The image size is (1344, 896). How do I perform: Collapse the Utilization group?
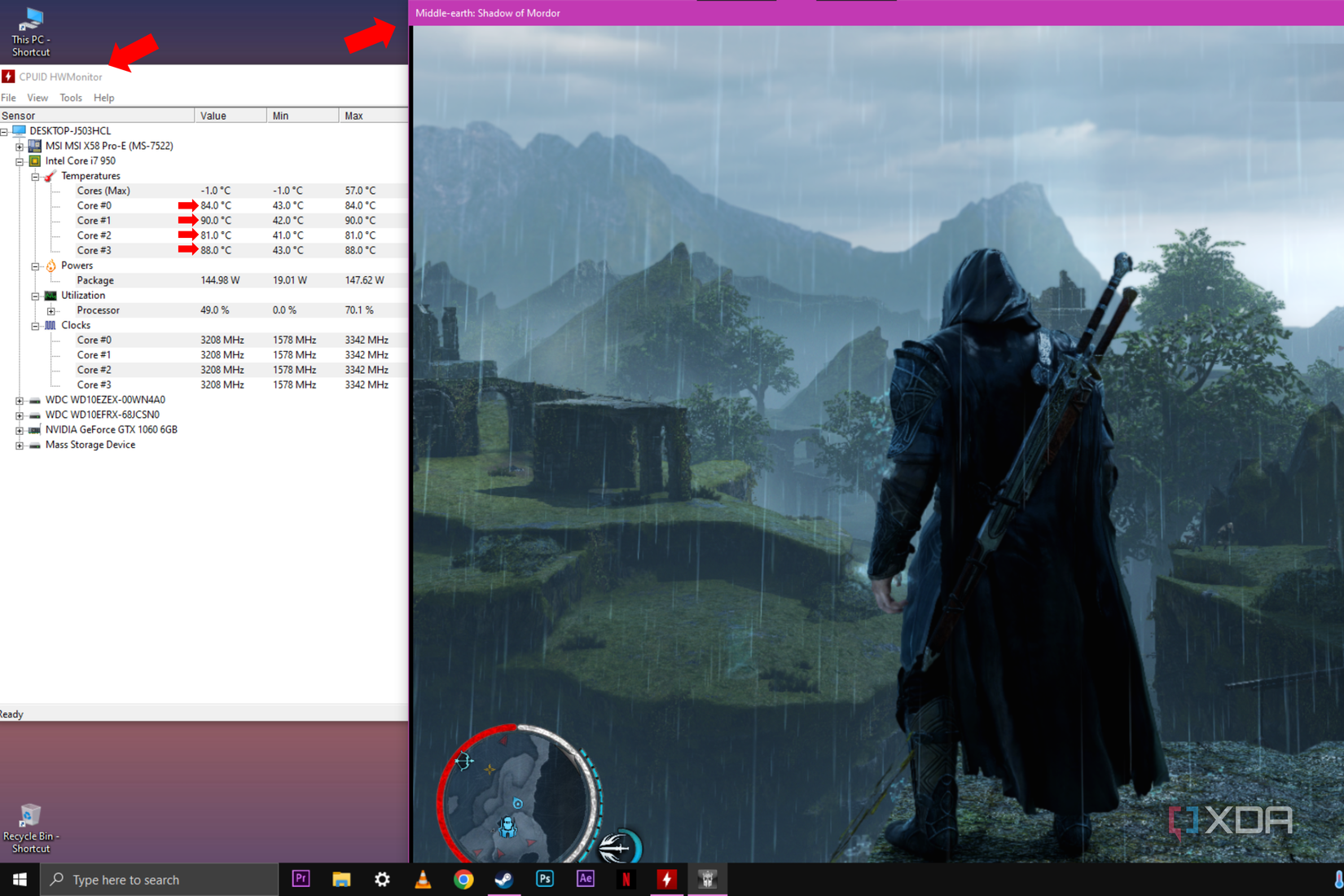click(35, 296)
